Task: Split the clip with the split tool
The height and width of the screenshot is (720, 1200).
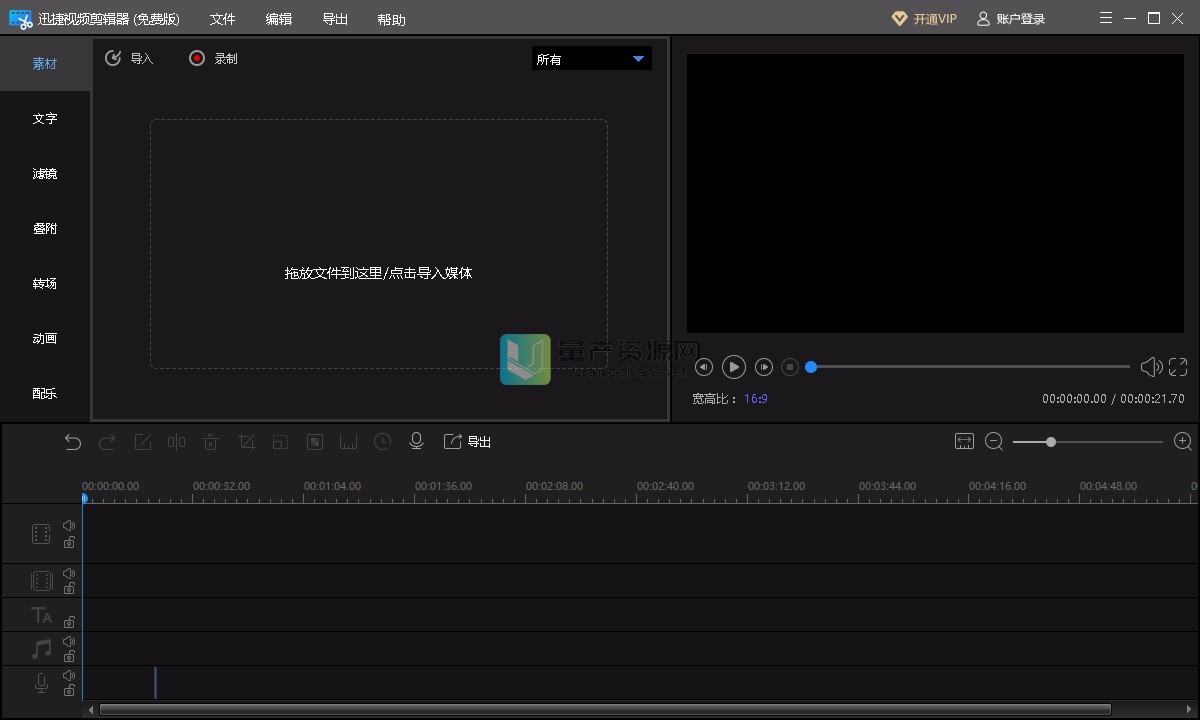Action: pos(177,442)
